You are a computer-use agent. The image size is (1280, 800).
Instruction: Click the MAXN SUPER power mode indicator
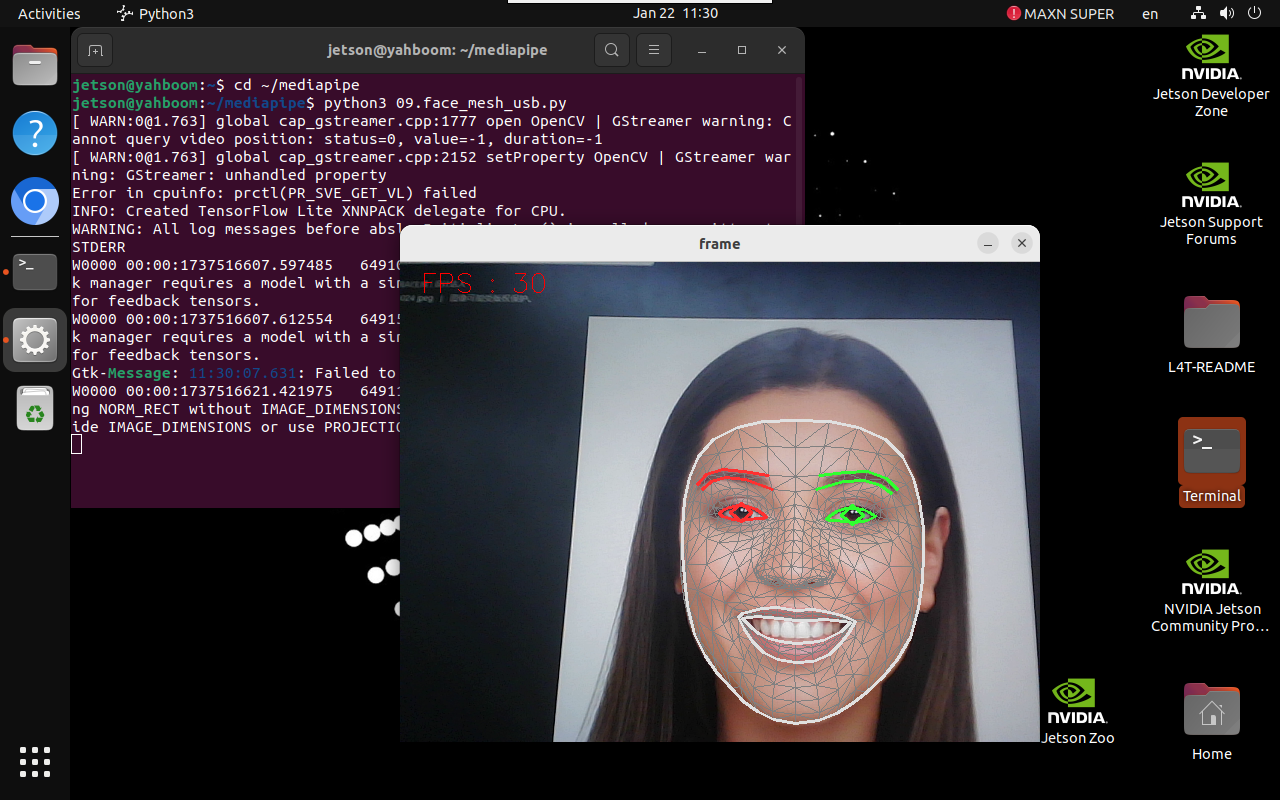click(x=1060, y=13)
